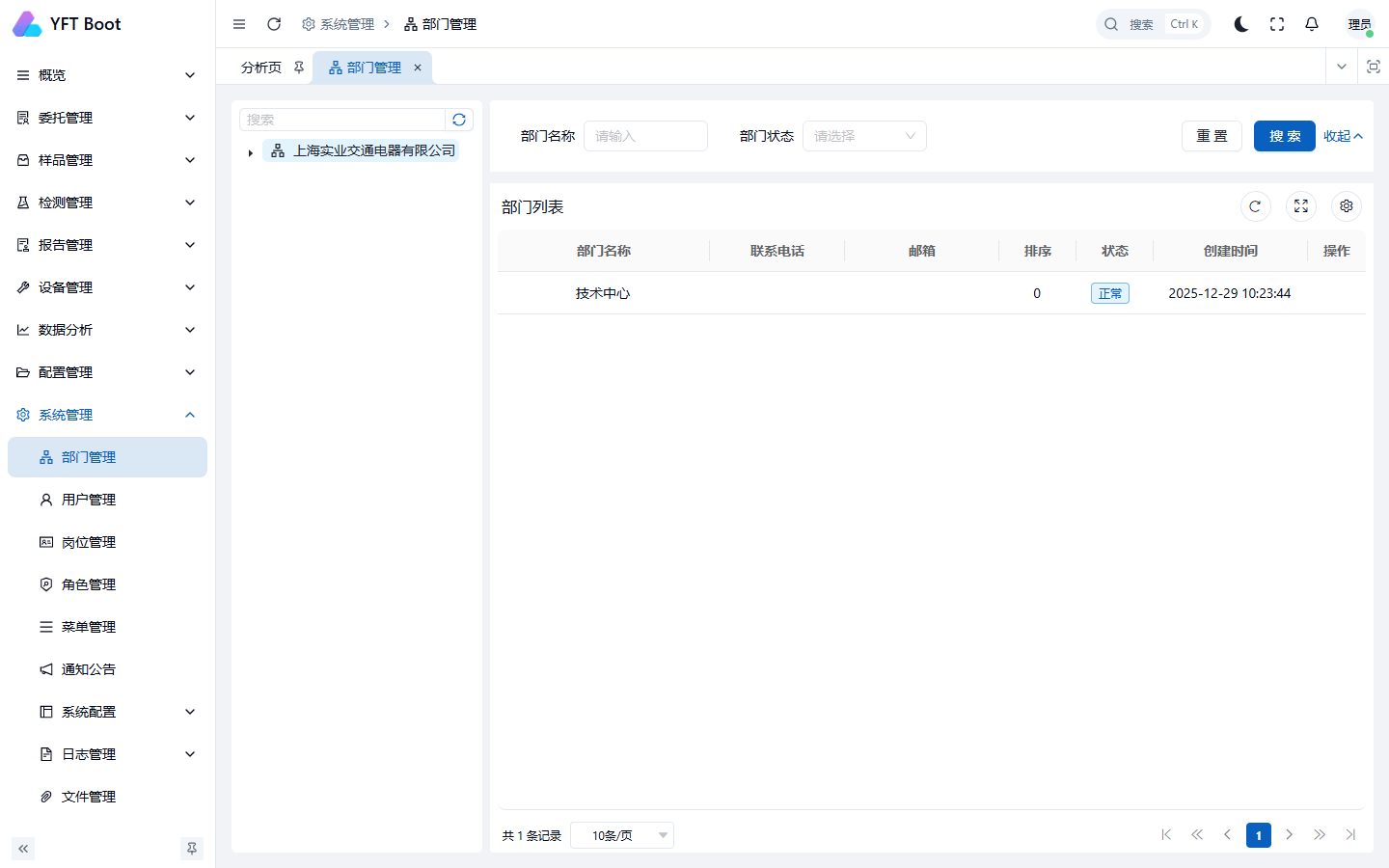The width and height of the screenshot is (1389, 868).
Task: Close the 部门管理 tab
Action: click(418, 68)
